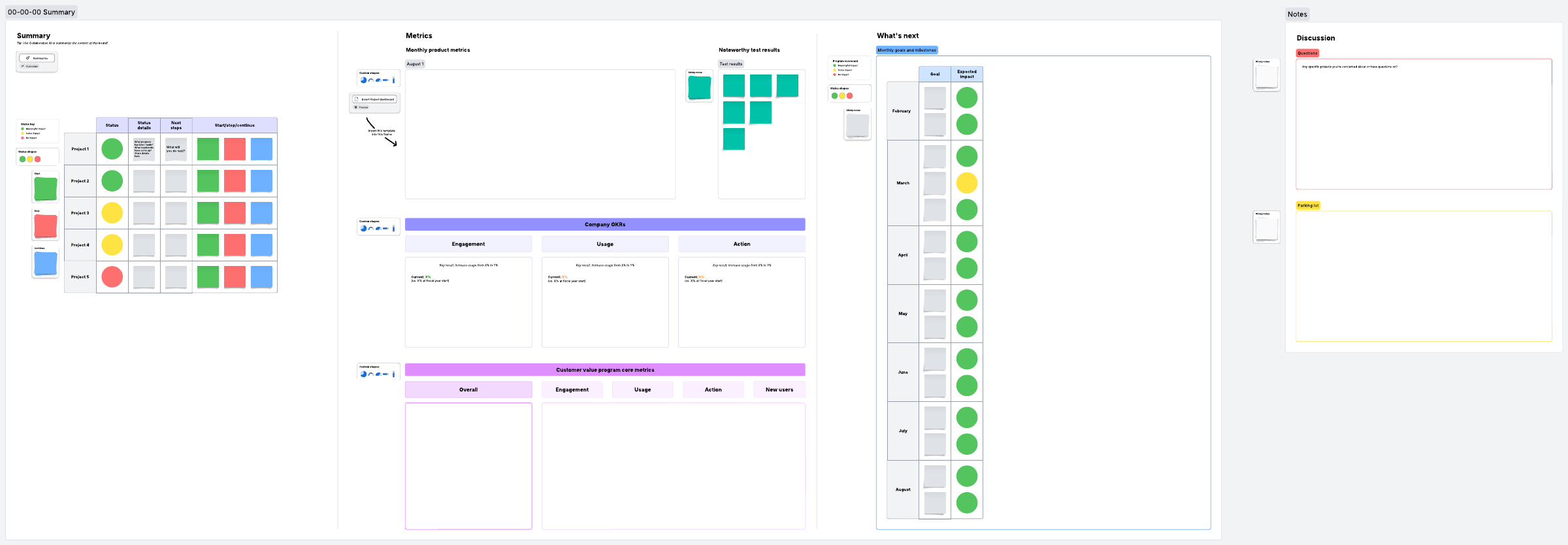1568x545 pixels.
Task: Click the yellow status circle for Project 3
Action: (x=112, y=213)
